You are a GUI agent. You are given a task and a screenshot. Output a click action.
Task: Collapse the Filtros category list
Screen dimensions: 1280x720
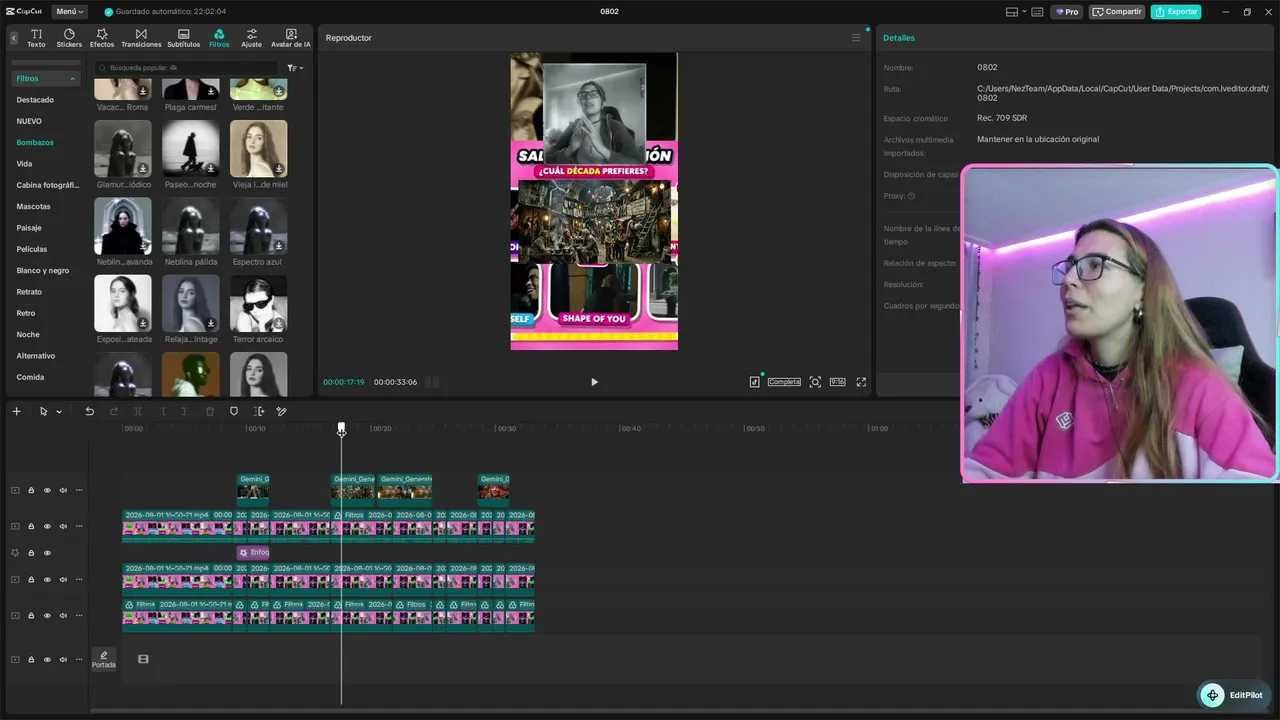45,78
